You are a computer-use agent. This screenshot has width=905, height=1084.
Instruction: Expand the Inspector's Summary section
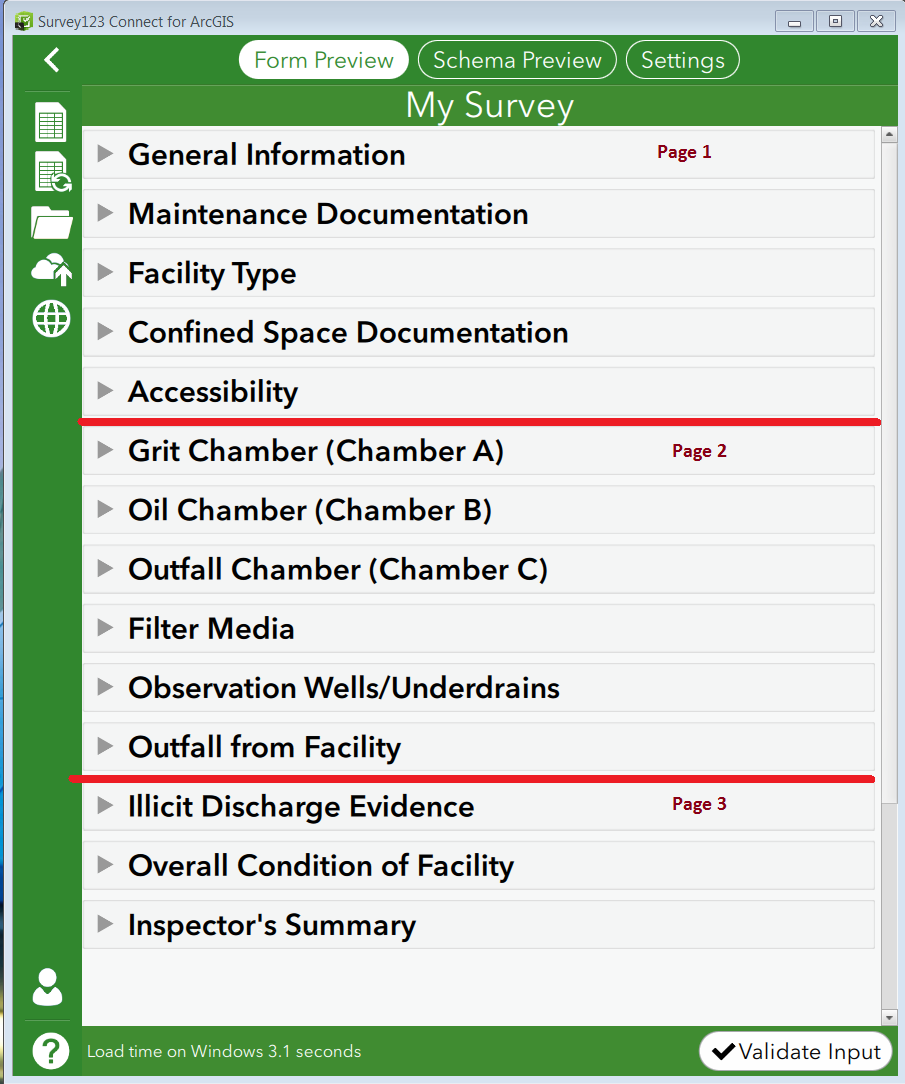click(478, 925)
